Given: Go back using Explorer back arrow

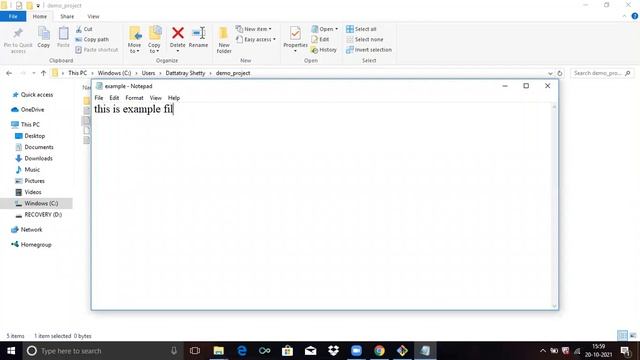Looking at the screenshot, I should [9, 73].
